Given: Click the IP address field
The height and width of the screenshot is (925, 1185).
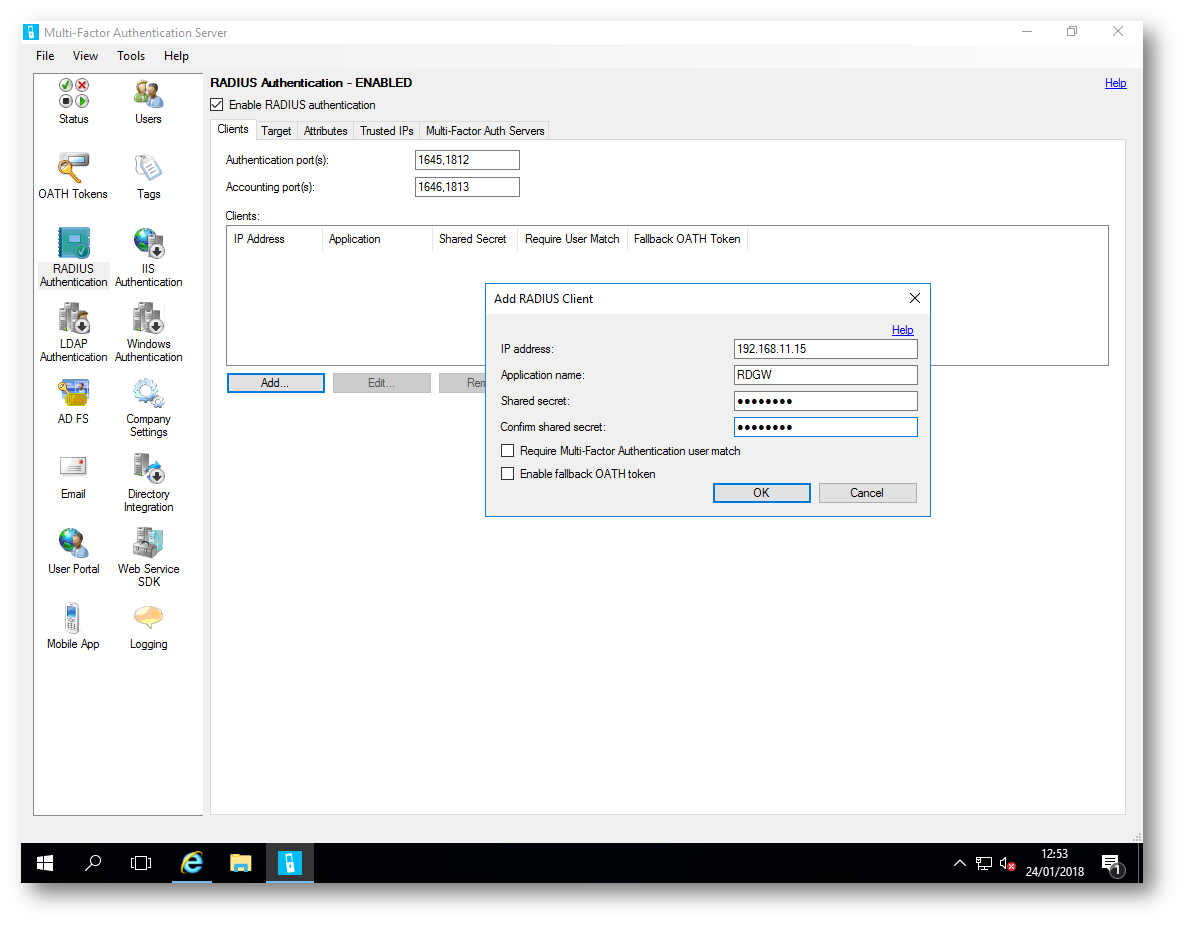Looking at the screenshot, I should 825,349.
